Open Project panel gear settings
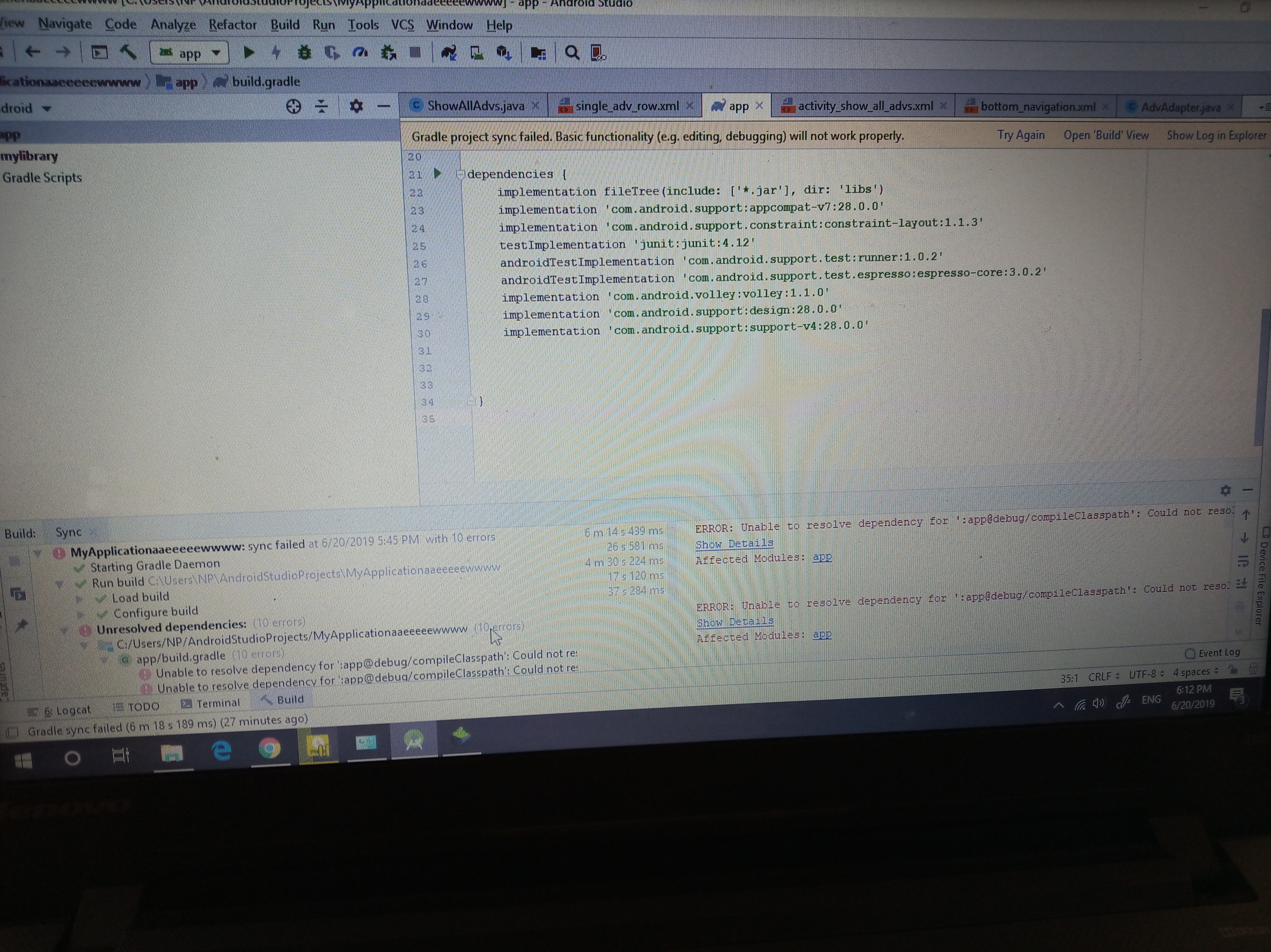This screenshot has height=952, width=1271. coord(356,106)
